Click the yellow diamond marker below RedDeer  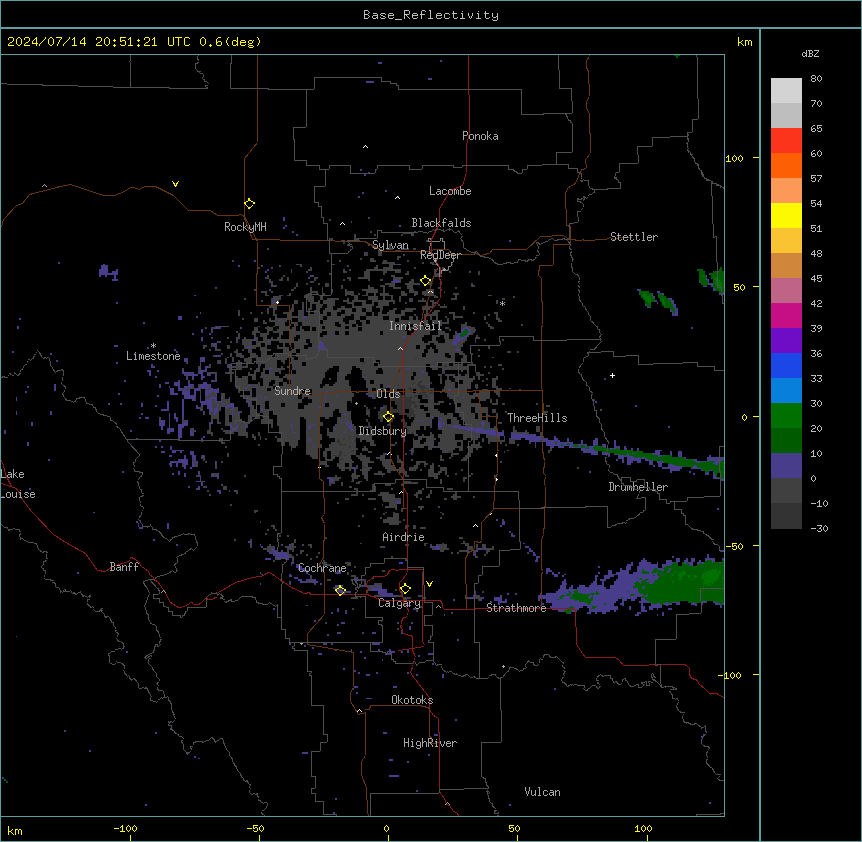coord(426,281)
